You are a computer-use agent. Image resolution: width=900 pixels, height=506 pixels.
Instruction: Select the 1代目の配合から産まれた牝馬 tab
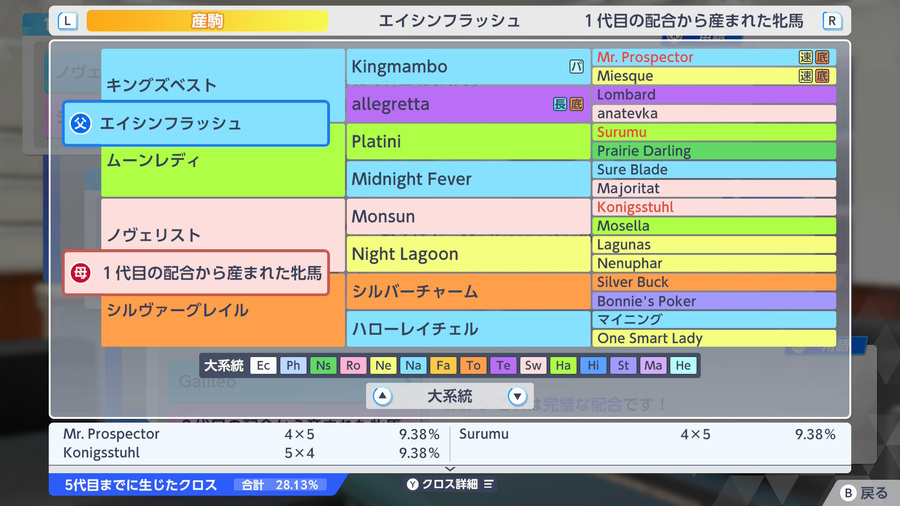[x=693, y=21]
